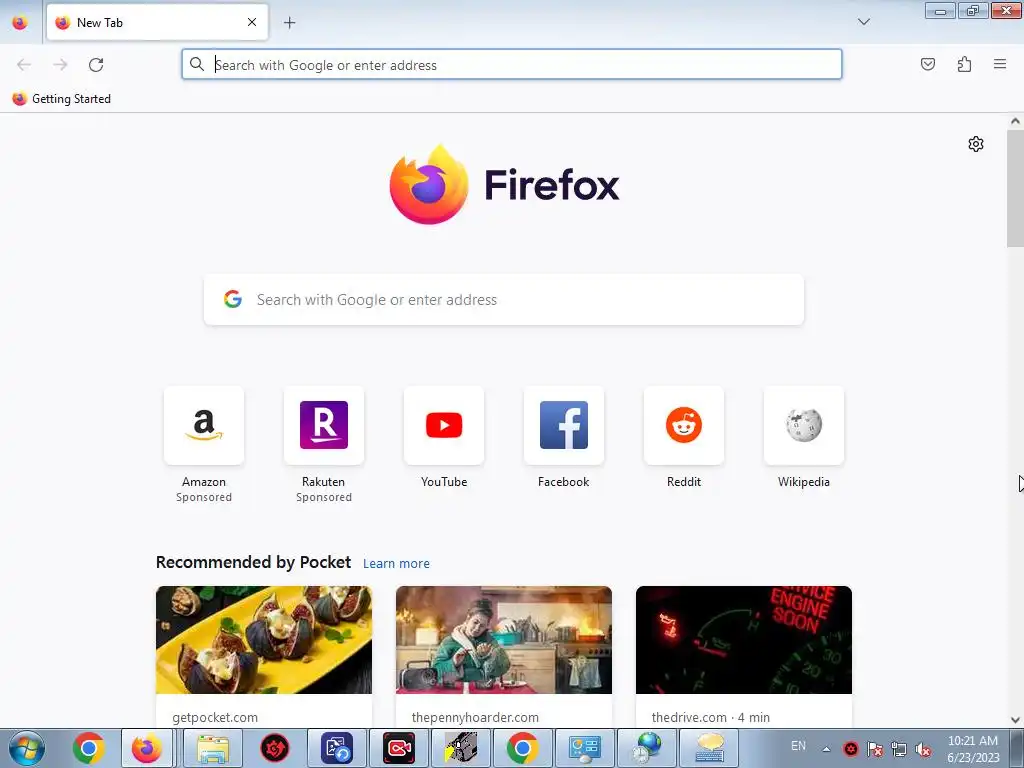
Task: Click the getpocket.com source text
Action: tap(215, 718)
